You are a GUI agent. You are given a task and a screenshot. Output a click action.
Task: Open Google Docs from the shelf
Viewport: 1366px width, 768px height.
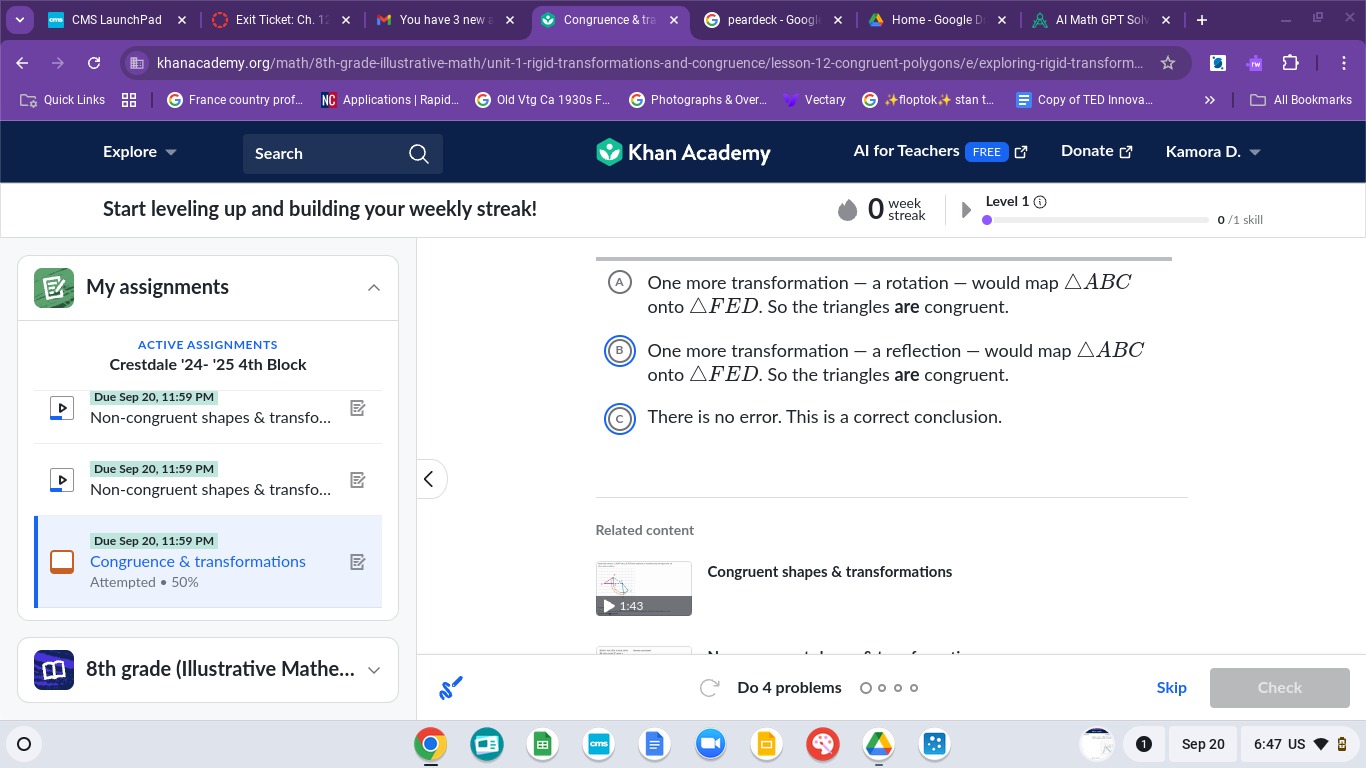[655, 744]
